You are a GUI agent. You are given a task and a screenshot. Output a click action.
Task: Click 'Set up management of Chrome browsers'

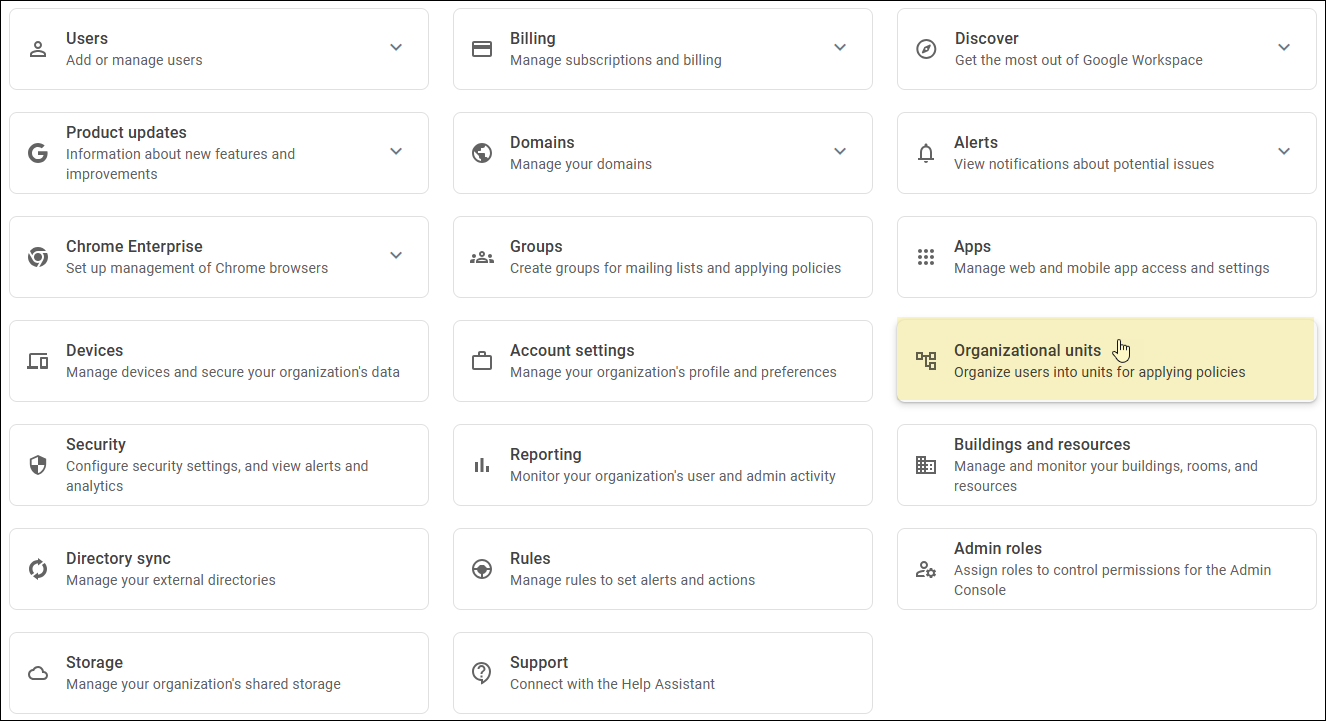(x=197, y=268)
